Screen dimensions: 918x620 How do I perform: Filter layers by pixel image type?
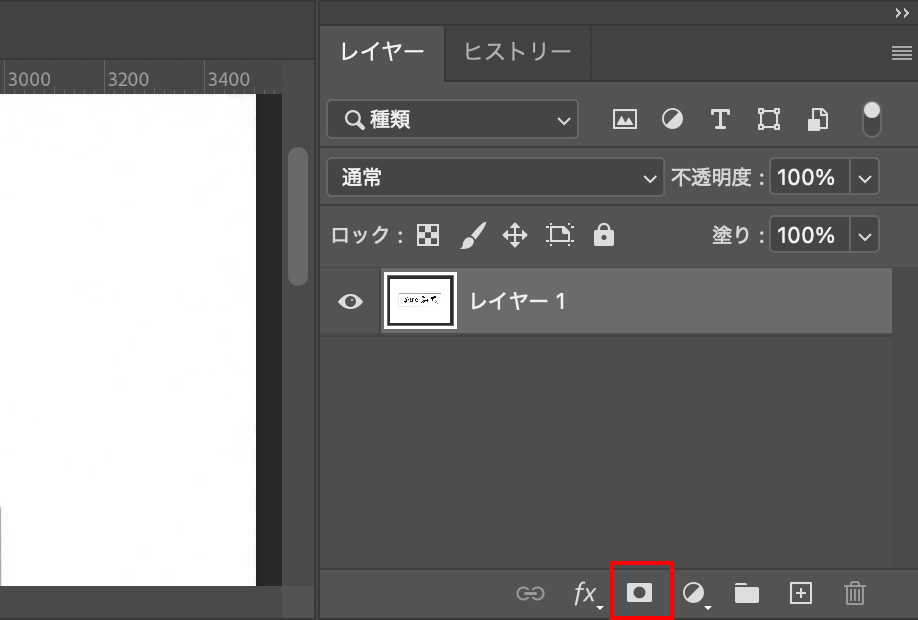click(625, 120)
